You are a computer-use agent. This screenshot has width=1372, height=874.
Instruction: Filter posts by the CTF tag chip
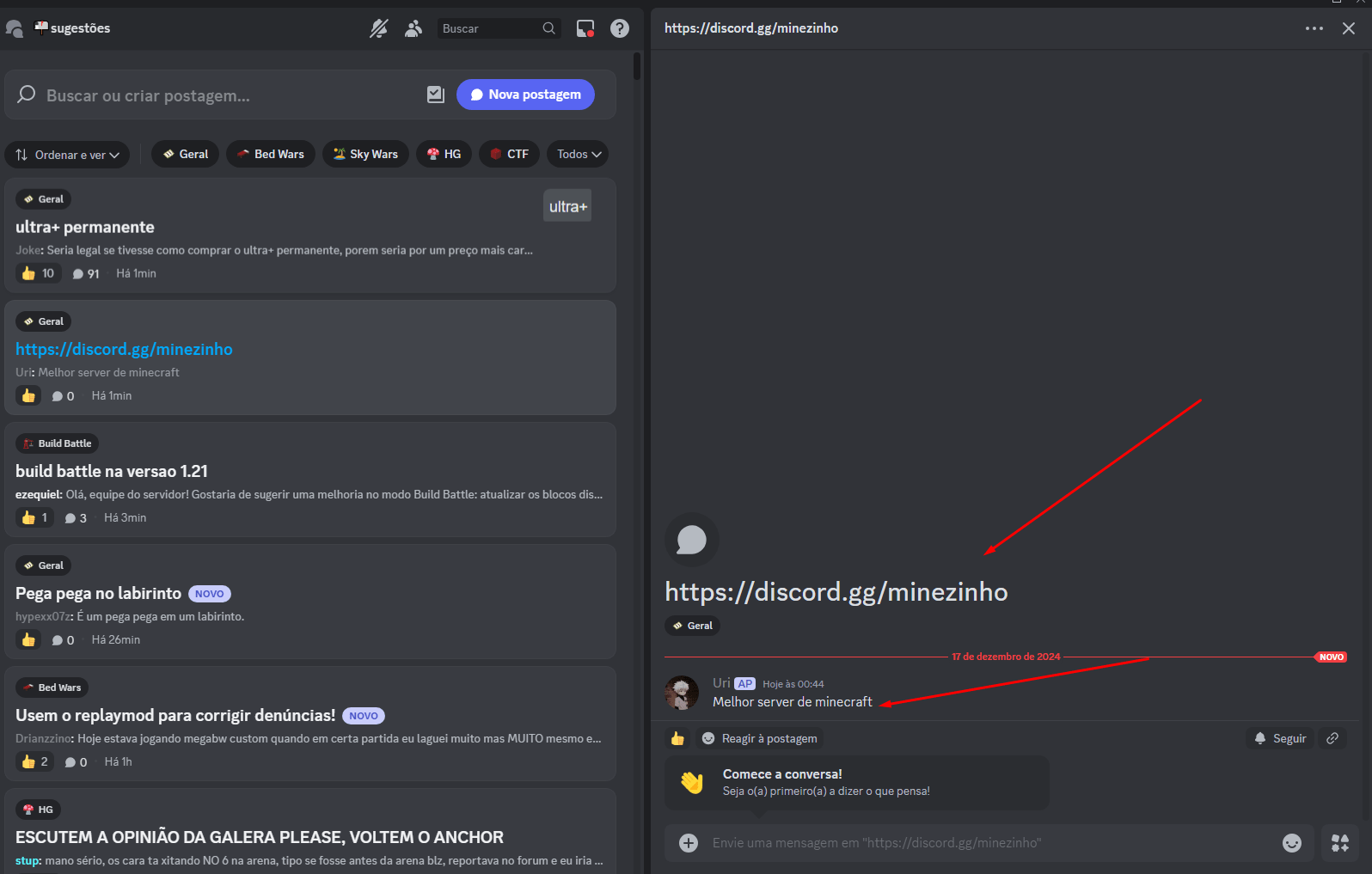510,155
